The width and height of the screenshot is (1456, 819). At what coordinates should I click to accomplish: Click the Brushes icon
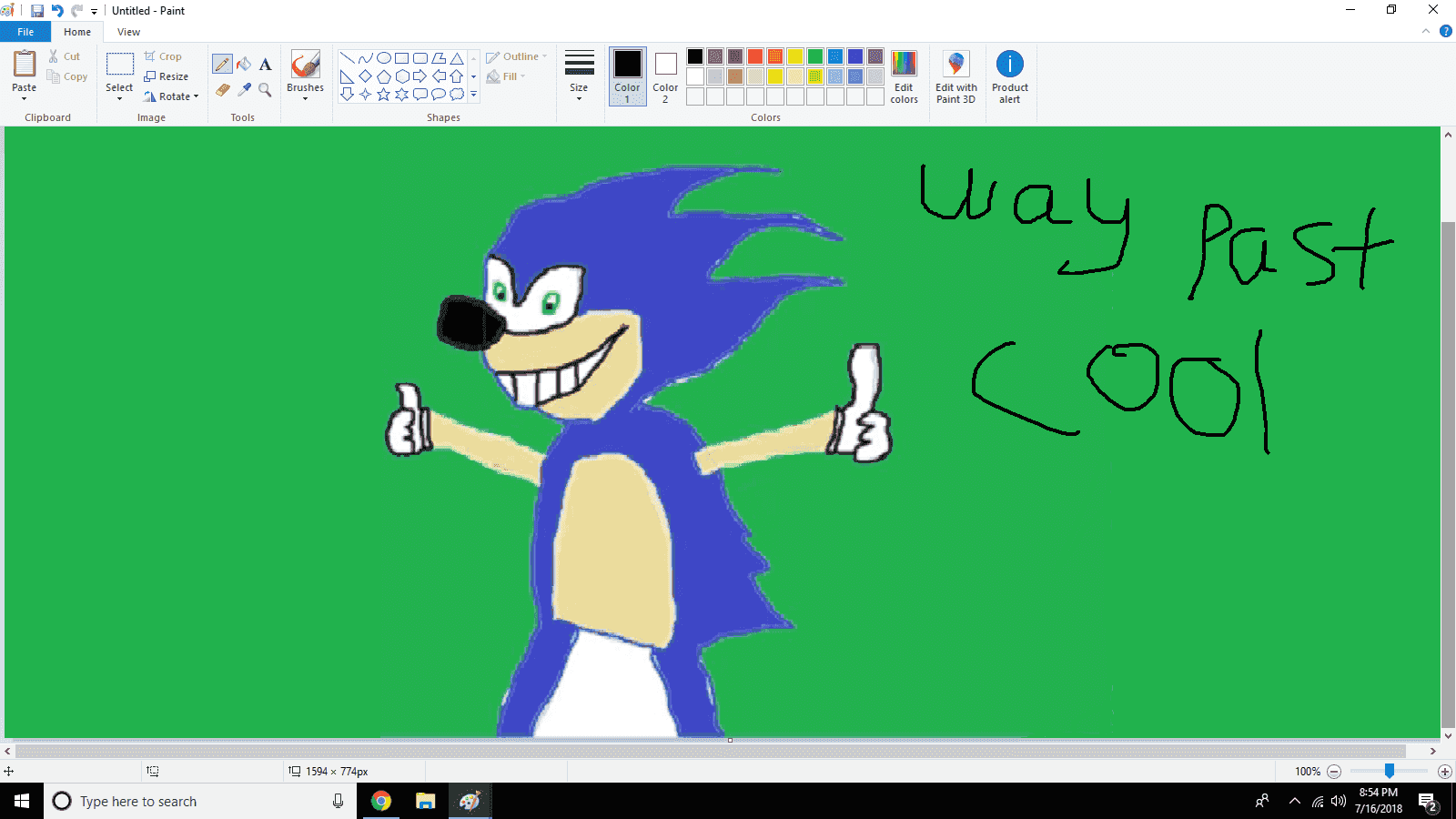[305, 65]
